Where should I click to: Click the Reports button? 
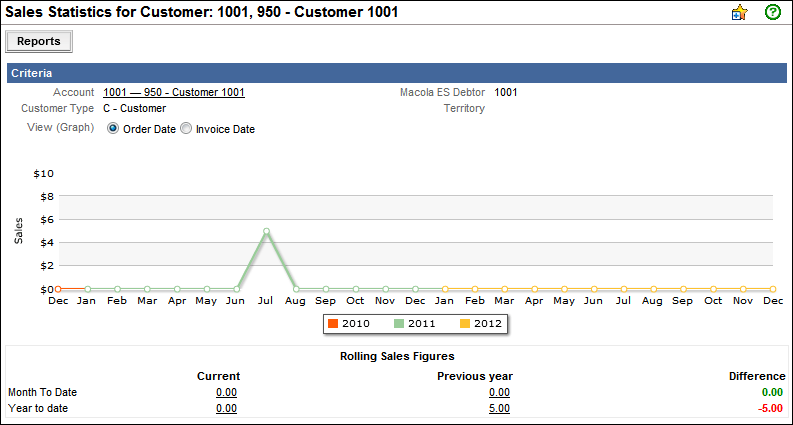pyautogui.click(x=39, y=42)
